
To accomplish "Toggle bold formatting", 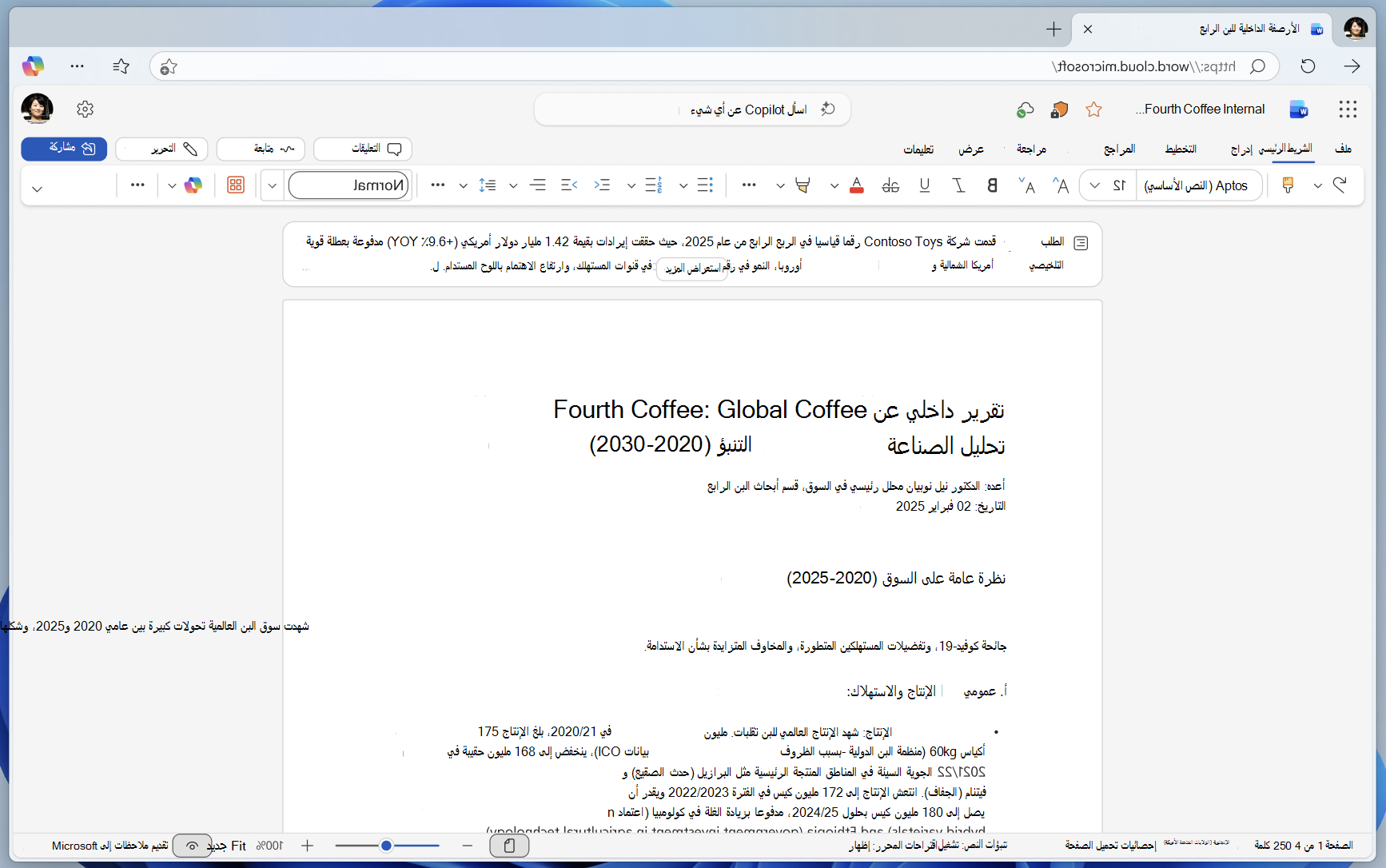I will click(992, 185).
